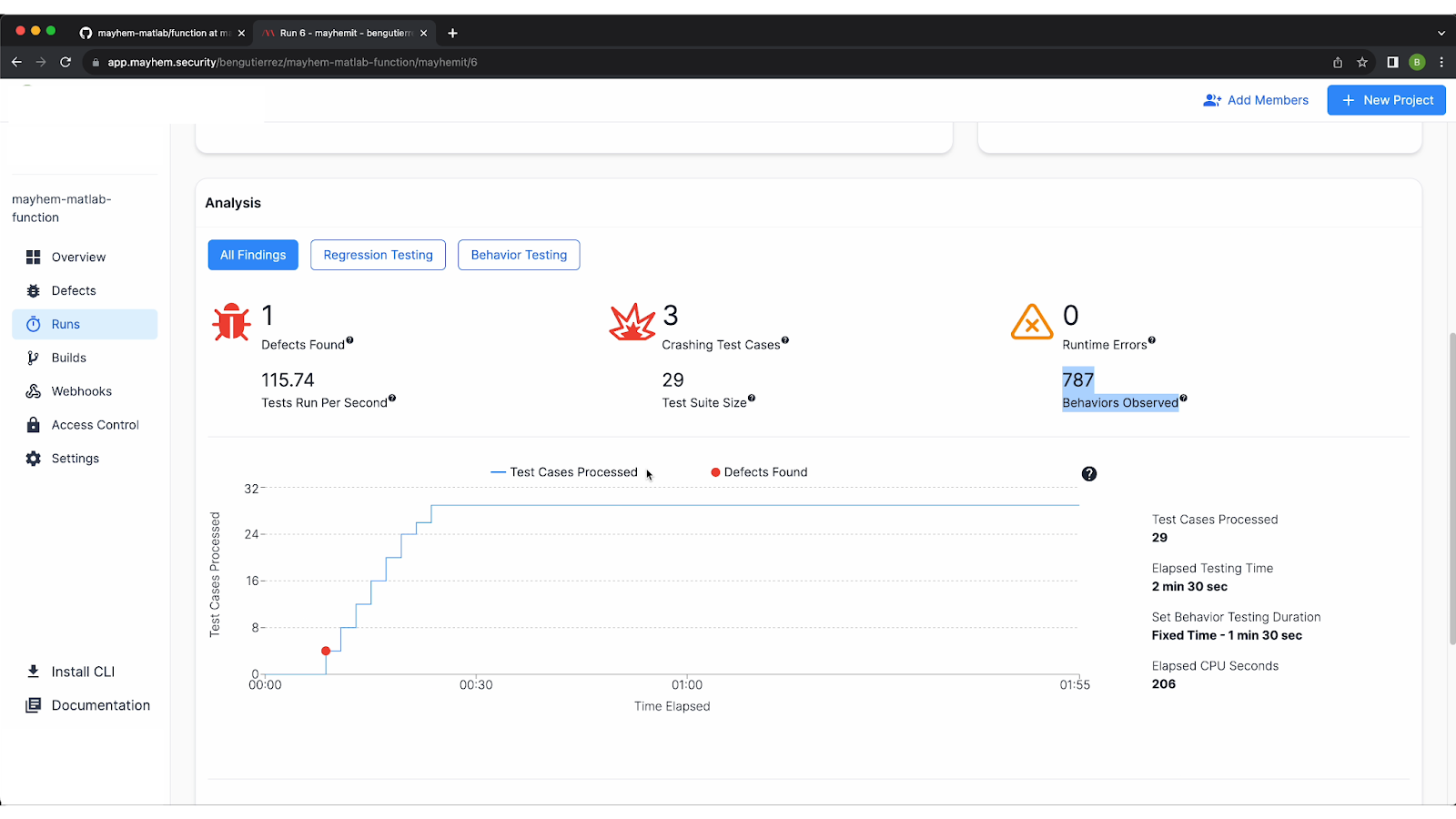Viewport: 1456px width, 819px height.
Task: Click the Elapsed CPU Seconds value 206
Action: [x=1164, y=684]
